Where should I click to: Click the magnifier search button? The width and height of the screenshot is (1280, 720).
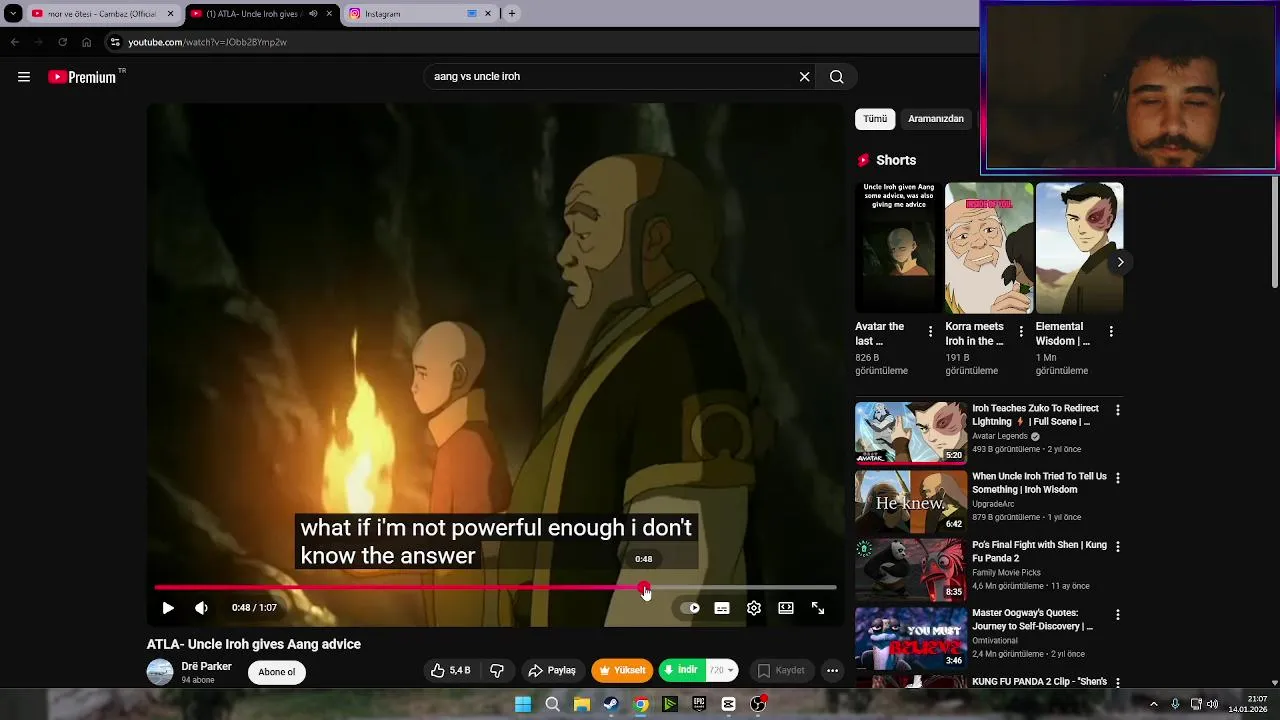pyautogui.click(x=837, y=77)
